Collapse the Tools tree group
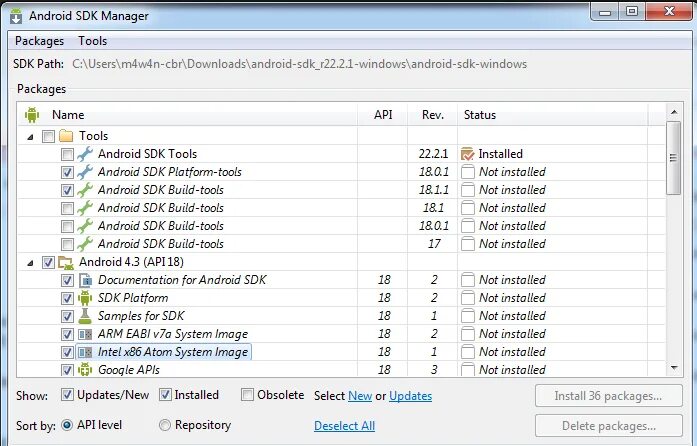 [x=30, y=137]
